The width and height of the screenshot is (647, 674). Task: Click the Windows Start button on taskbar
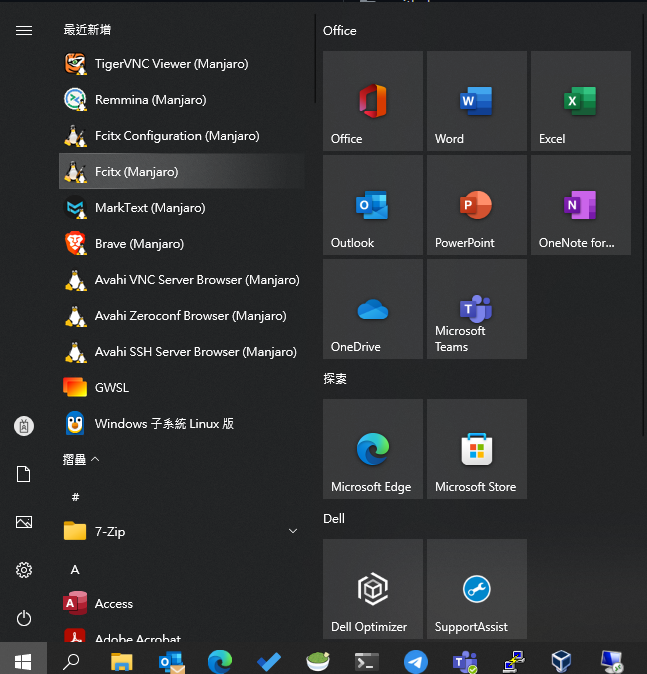pyautogui.click(x=23, y=660)
